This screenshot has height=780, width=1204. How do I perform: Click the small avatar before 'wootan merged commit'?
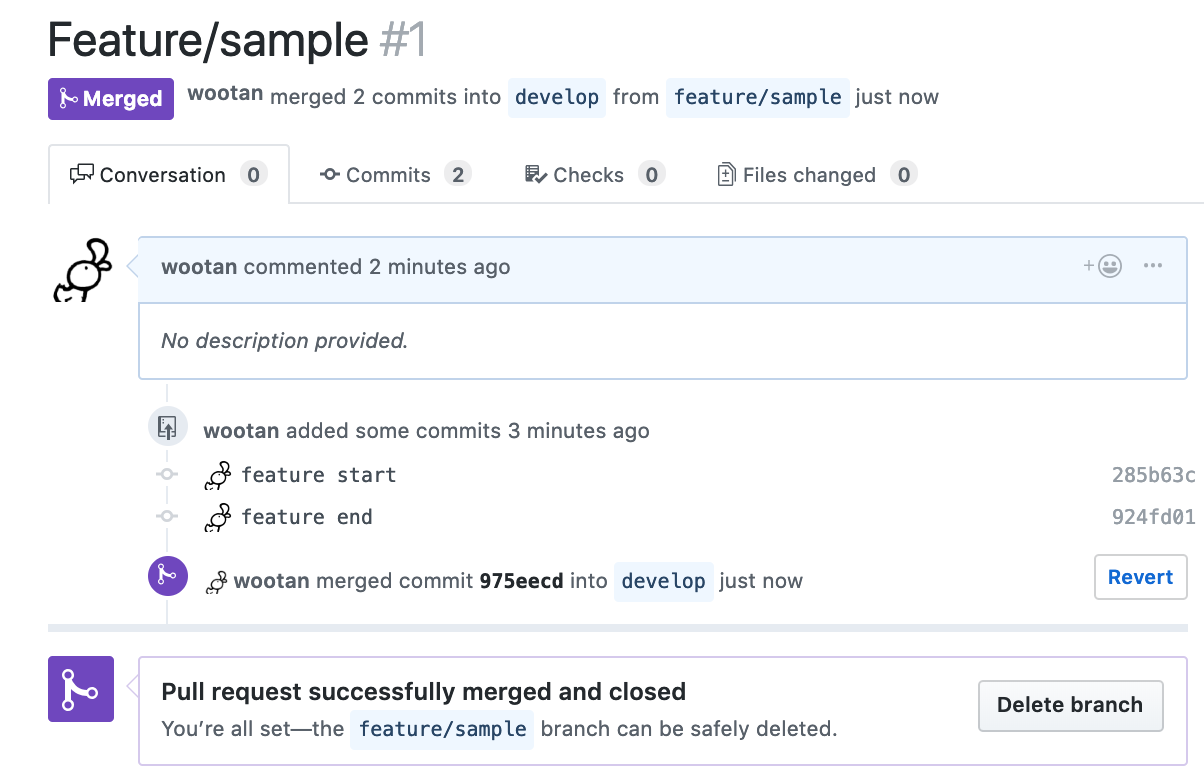click(216, 582)
